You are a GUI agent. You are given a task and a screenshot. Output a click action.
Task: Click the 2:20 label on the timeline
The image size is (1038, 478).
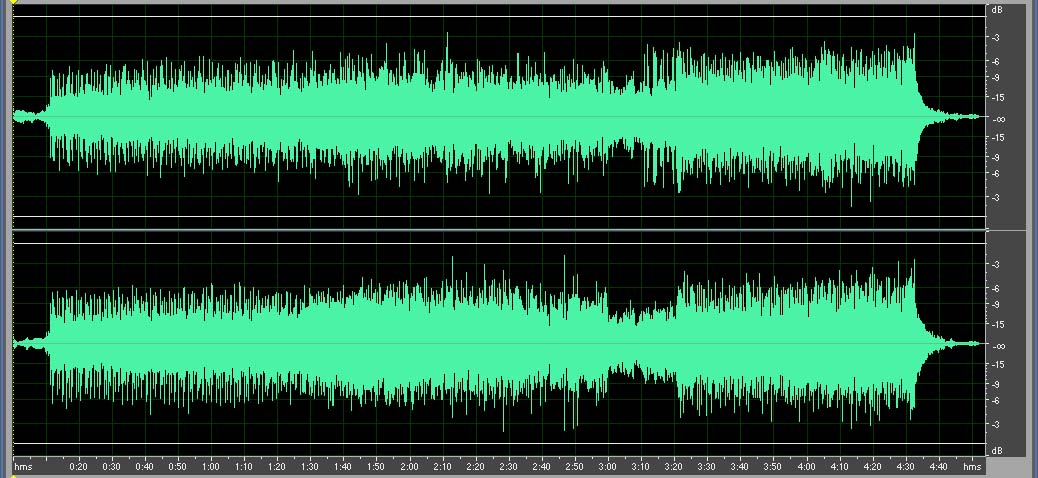click(475, 467)
